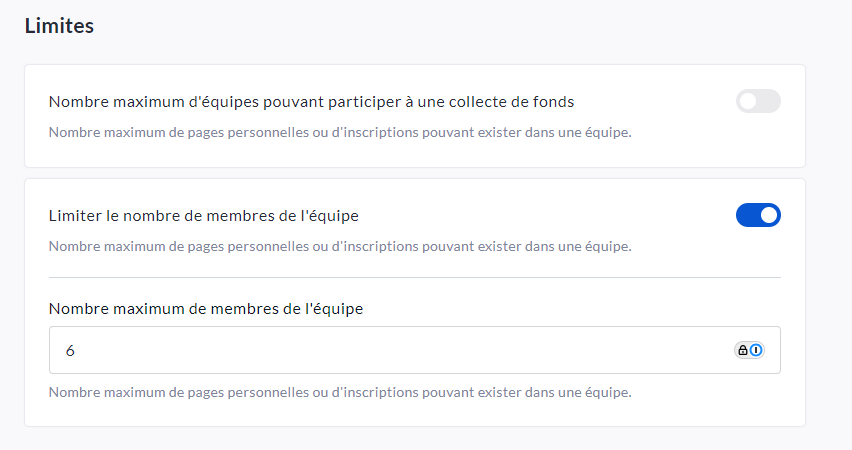Click the page background right of the cards

pos(828,250)
